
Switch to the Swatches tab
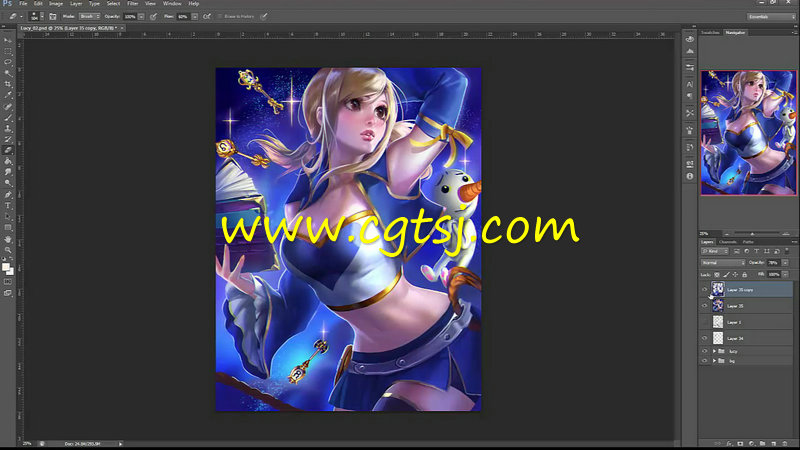click(710, 33)
